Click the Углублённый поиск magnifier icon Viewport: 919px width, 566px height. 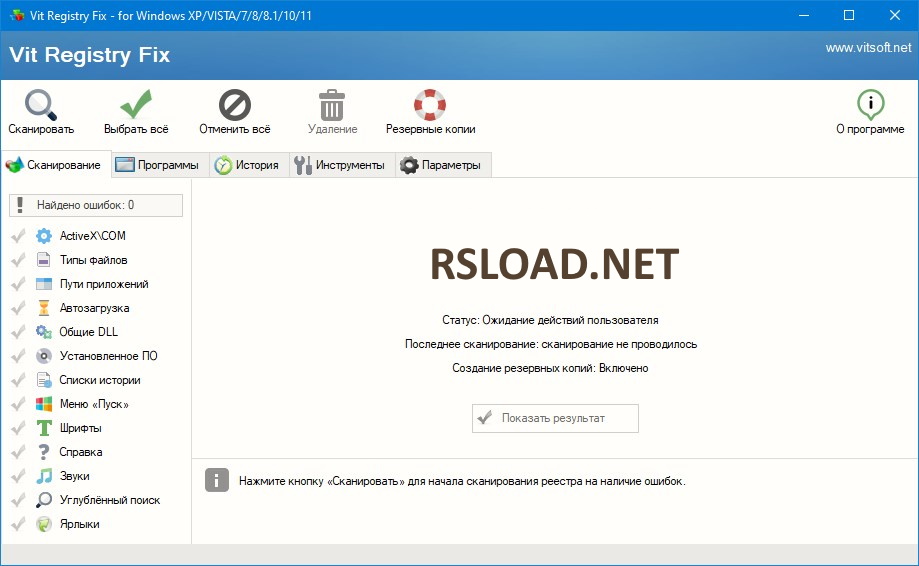43,500
